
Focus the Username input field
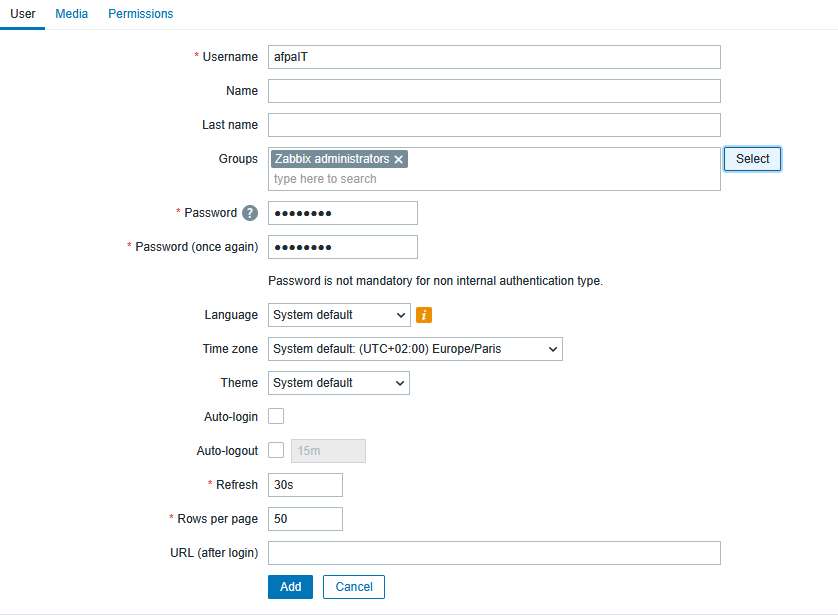click(x=494, y=57)
